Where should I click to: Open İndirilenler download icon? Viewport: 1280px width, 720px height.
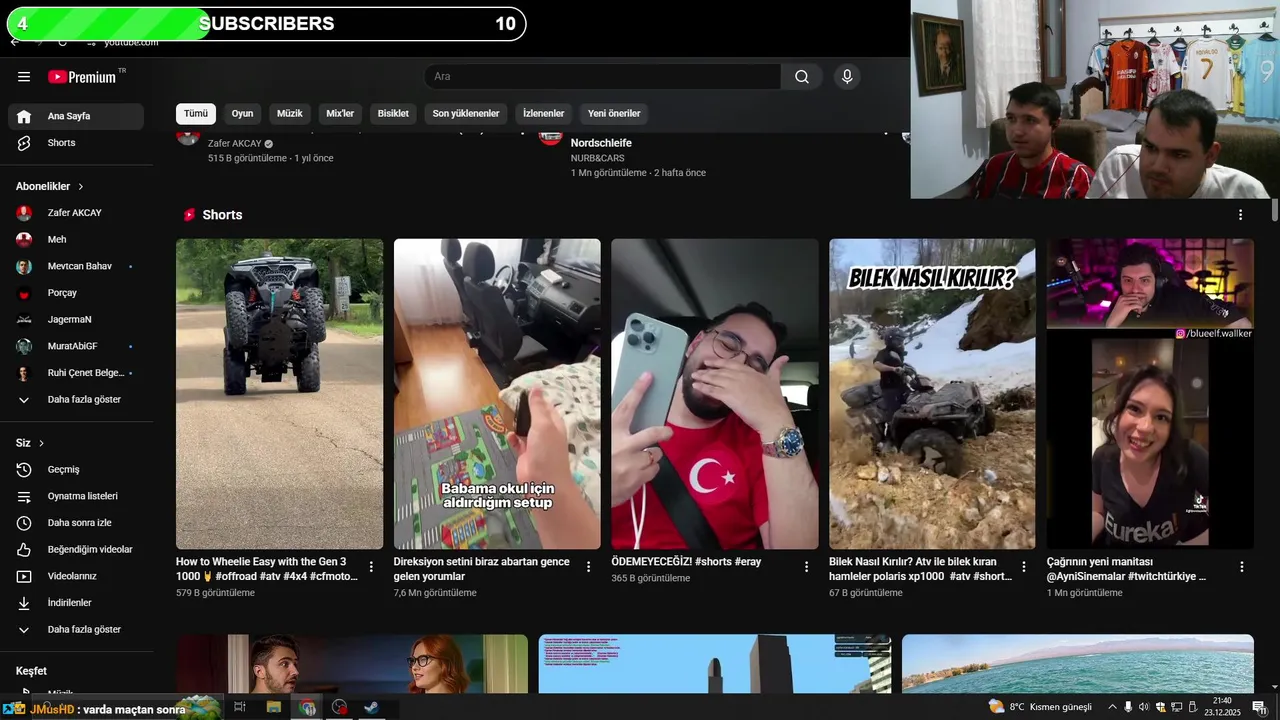(24, 603)
